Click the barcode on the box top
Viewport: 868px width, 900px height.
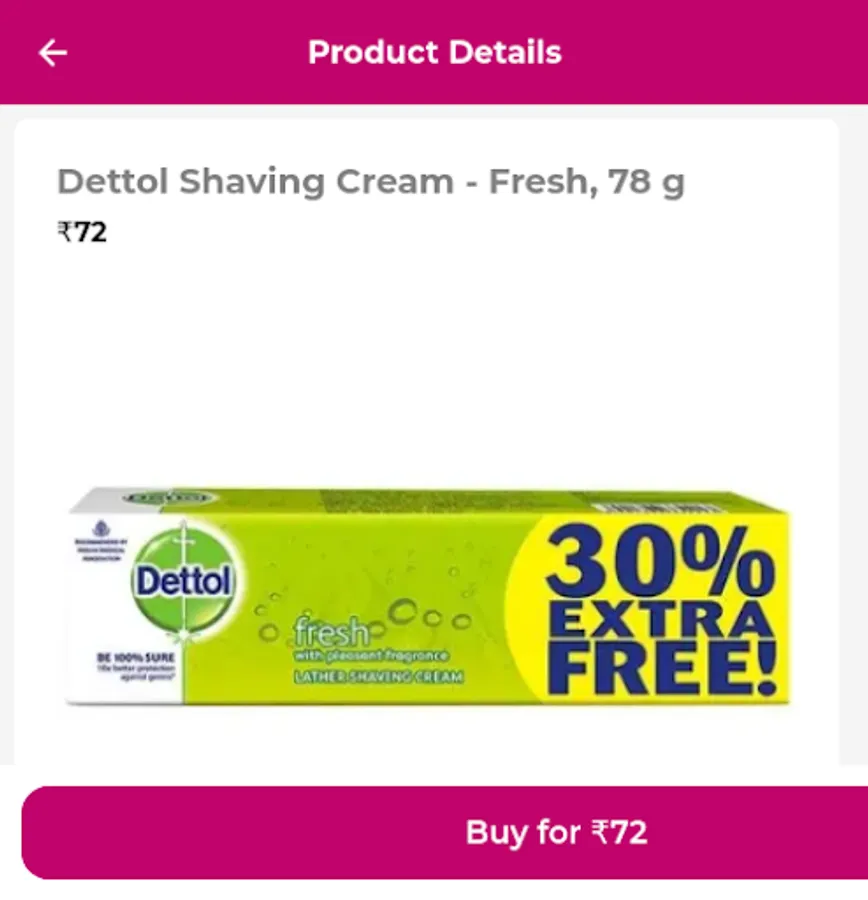pyautogui.click(x=656, y=508)
